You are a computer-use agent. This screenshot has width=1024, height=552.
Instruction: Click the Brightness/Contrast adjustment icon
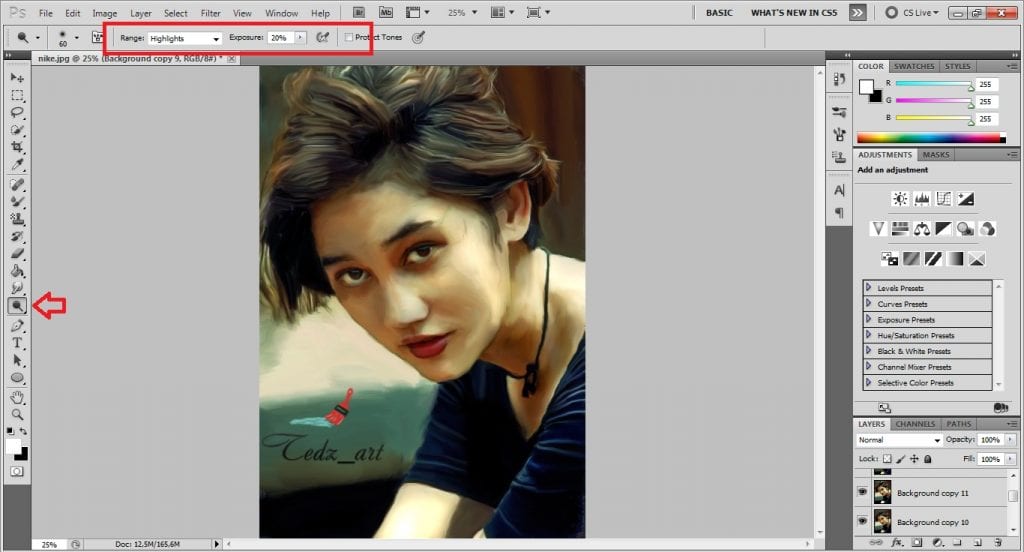point(899,199)
